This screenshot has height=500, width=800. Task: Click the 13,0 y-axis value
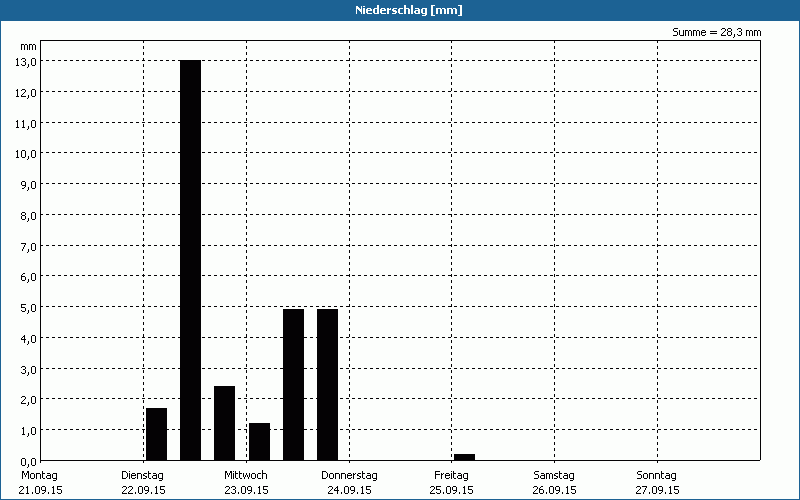(x=26, y=62)
